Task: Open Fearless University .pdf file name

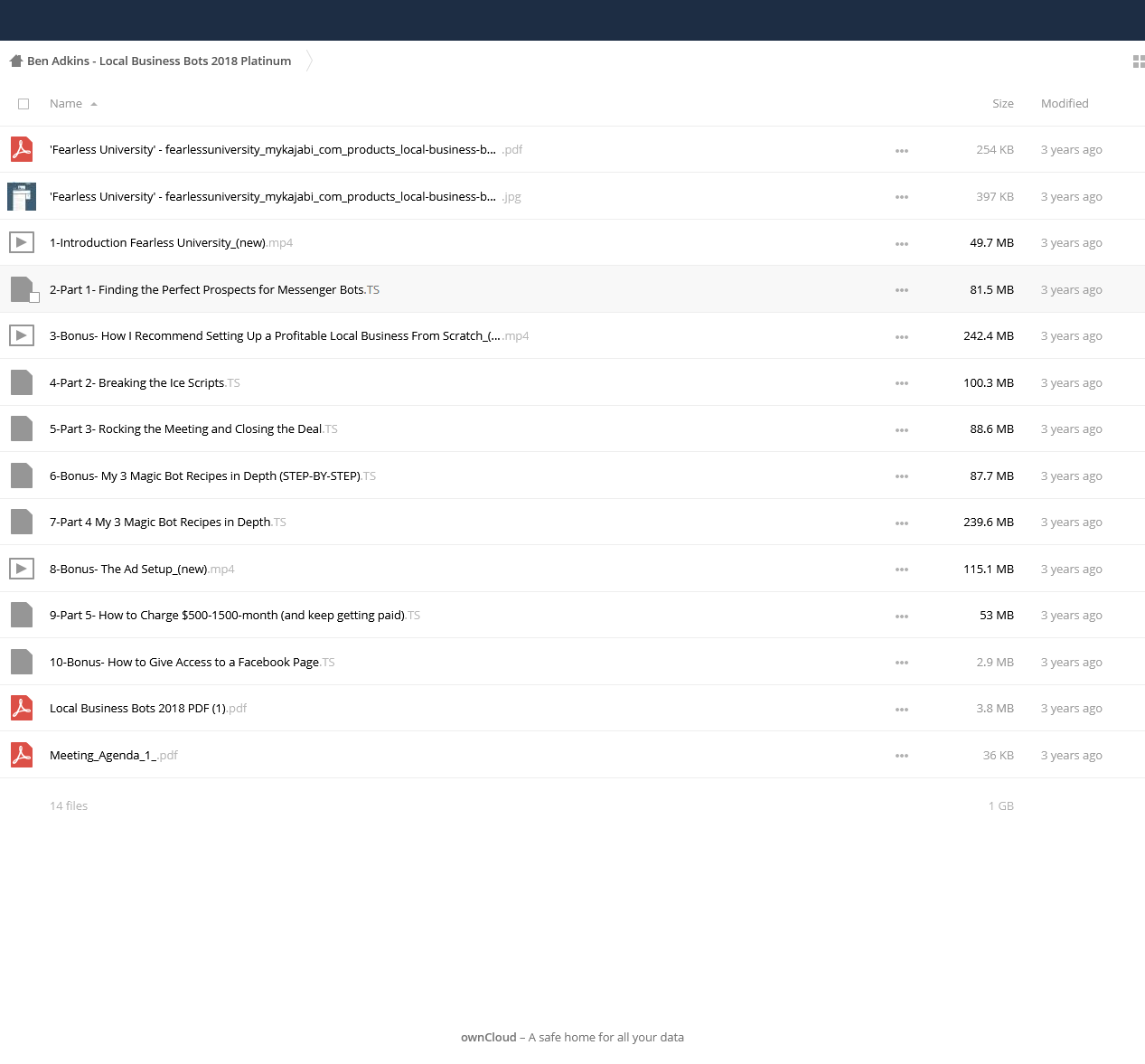Action: pos(286,150)
